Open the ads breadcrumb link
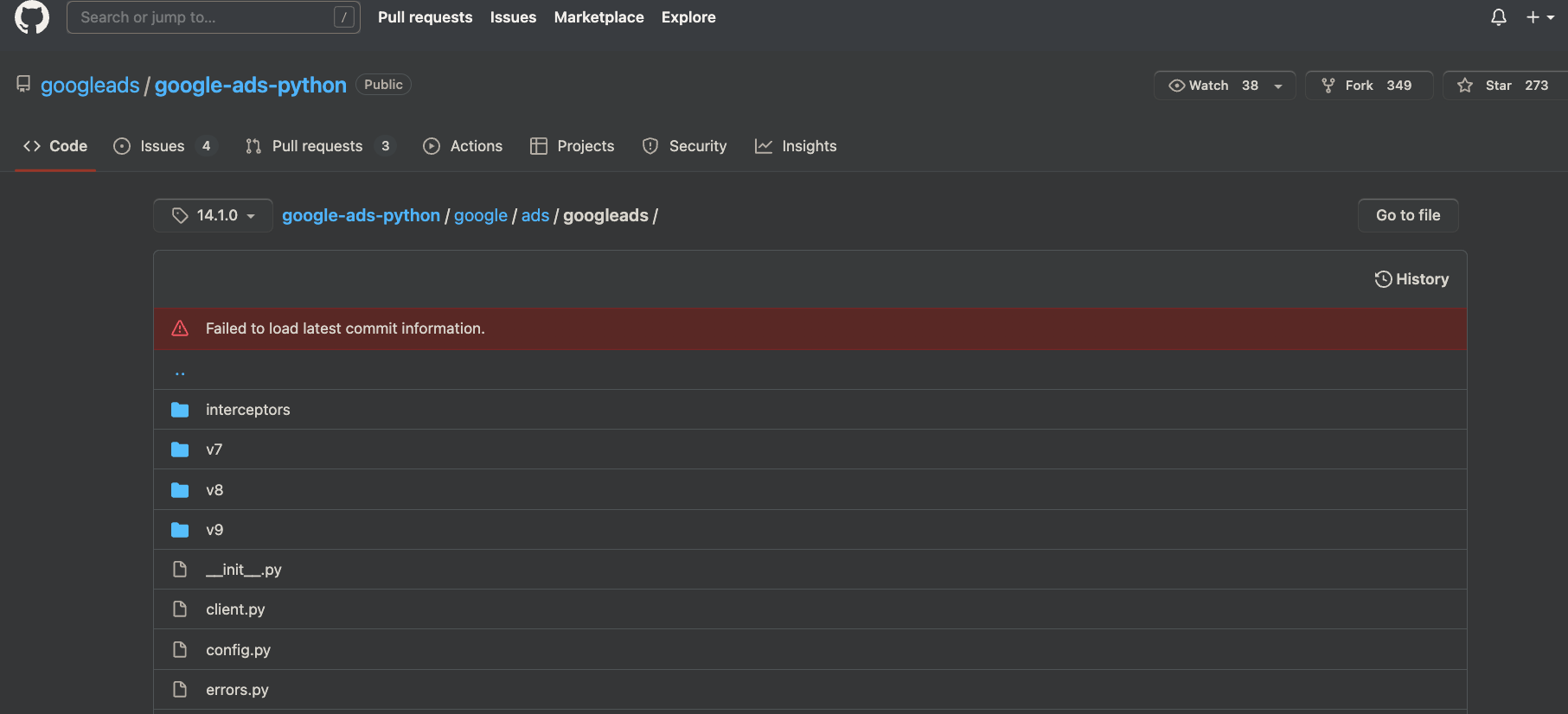Screen dimensions: 1568x714 coord(535,215)
